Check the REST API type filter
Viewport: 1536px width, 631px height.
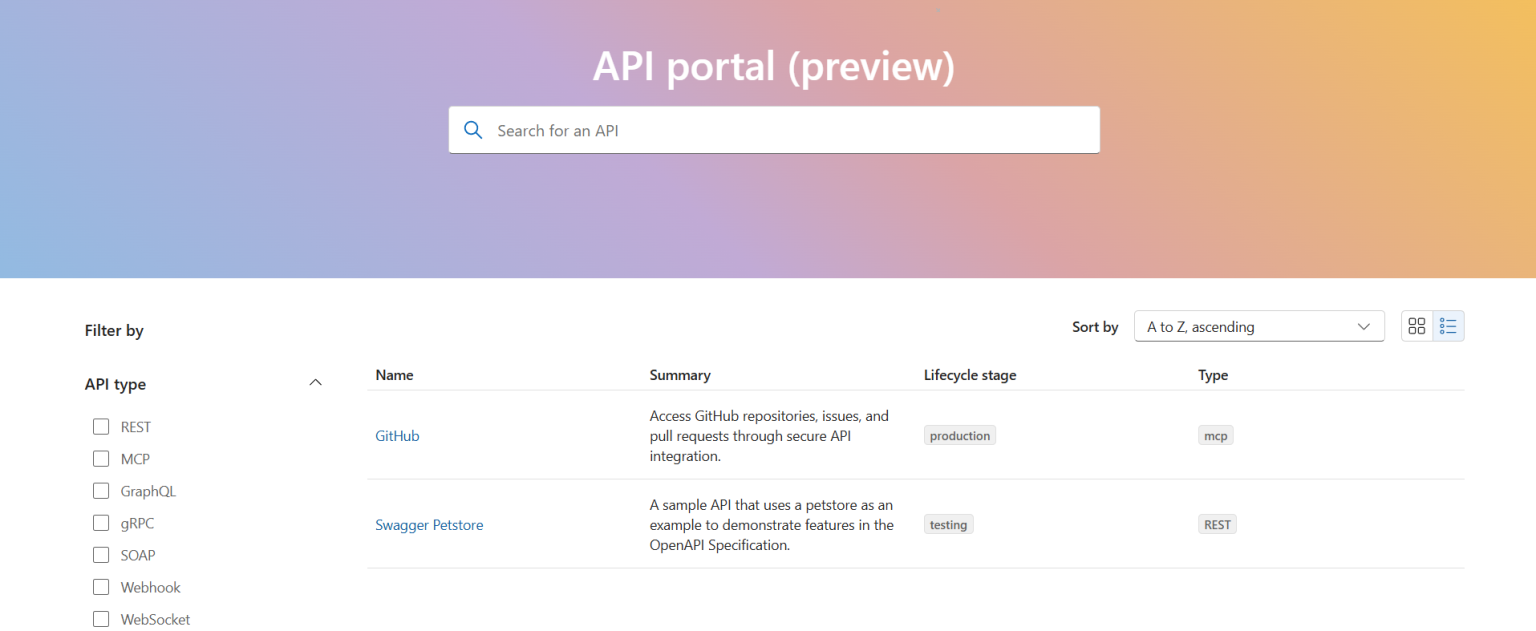click(101, 426)
